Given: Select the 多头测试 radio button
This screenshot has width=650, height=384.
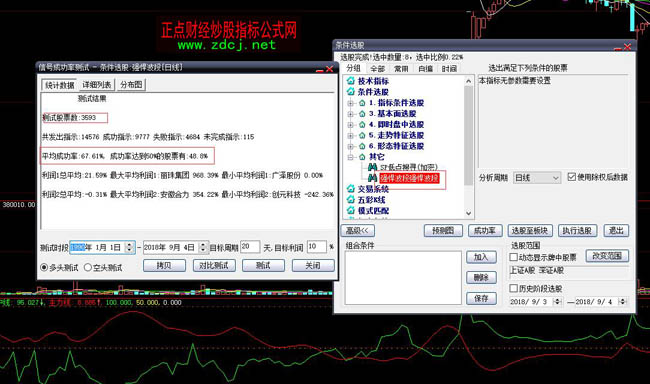Looking at the screenshot, I should click(44, 267).
